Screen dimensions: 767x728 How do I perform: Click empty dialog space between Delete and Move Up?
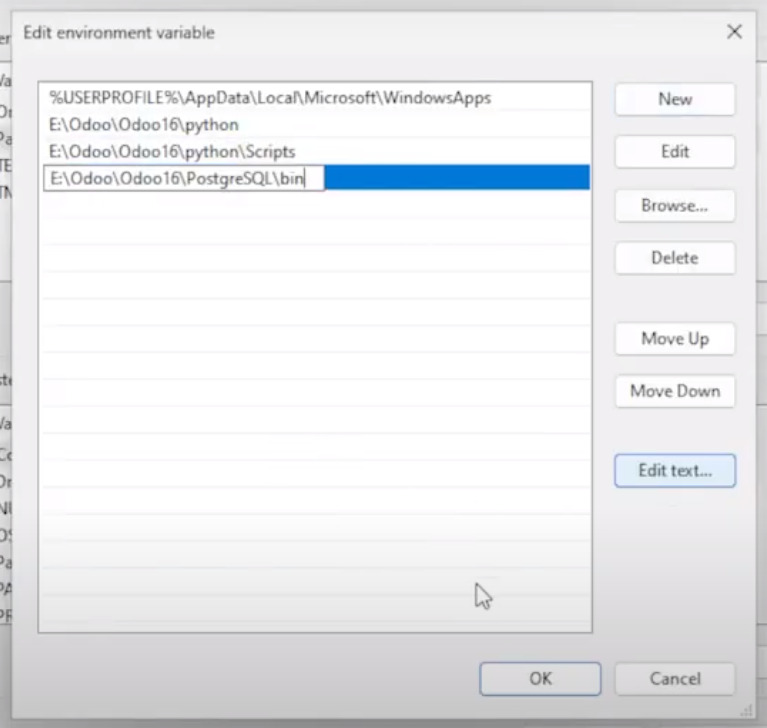[x=674, y=298]
